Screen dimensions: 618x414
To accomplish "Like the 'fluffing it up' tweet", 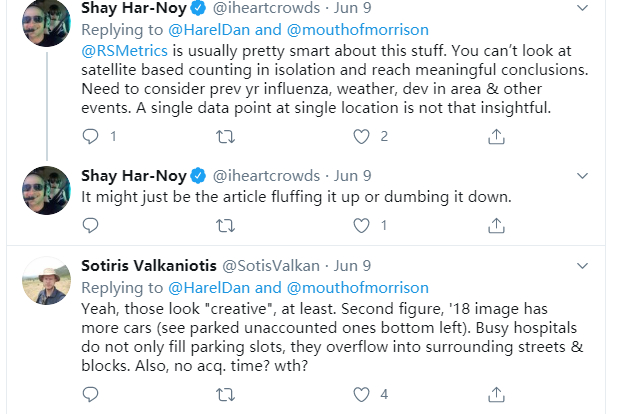I will coord(361,225).
